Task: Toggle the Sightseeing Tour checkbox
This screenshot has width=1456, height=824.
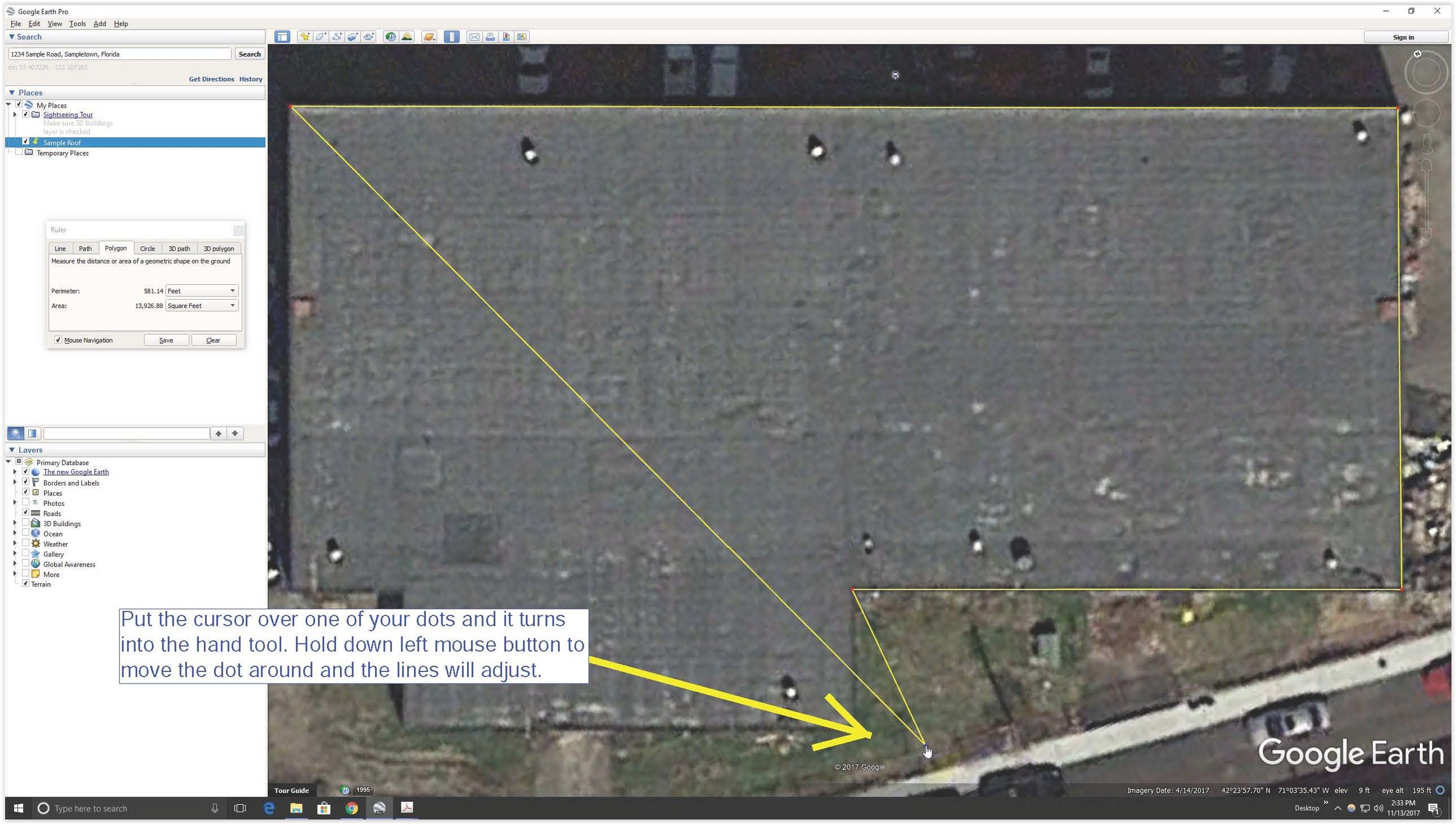Action: click(x=26, y=114)
